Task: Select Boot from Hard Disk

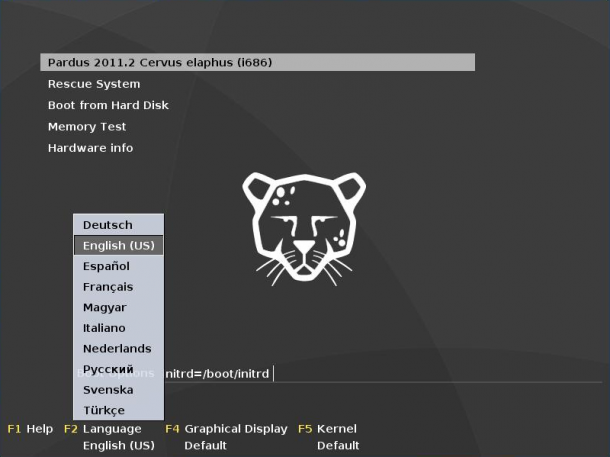Action: pos(108,105)
